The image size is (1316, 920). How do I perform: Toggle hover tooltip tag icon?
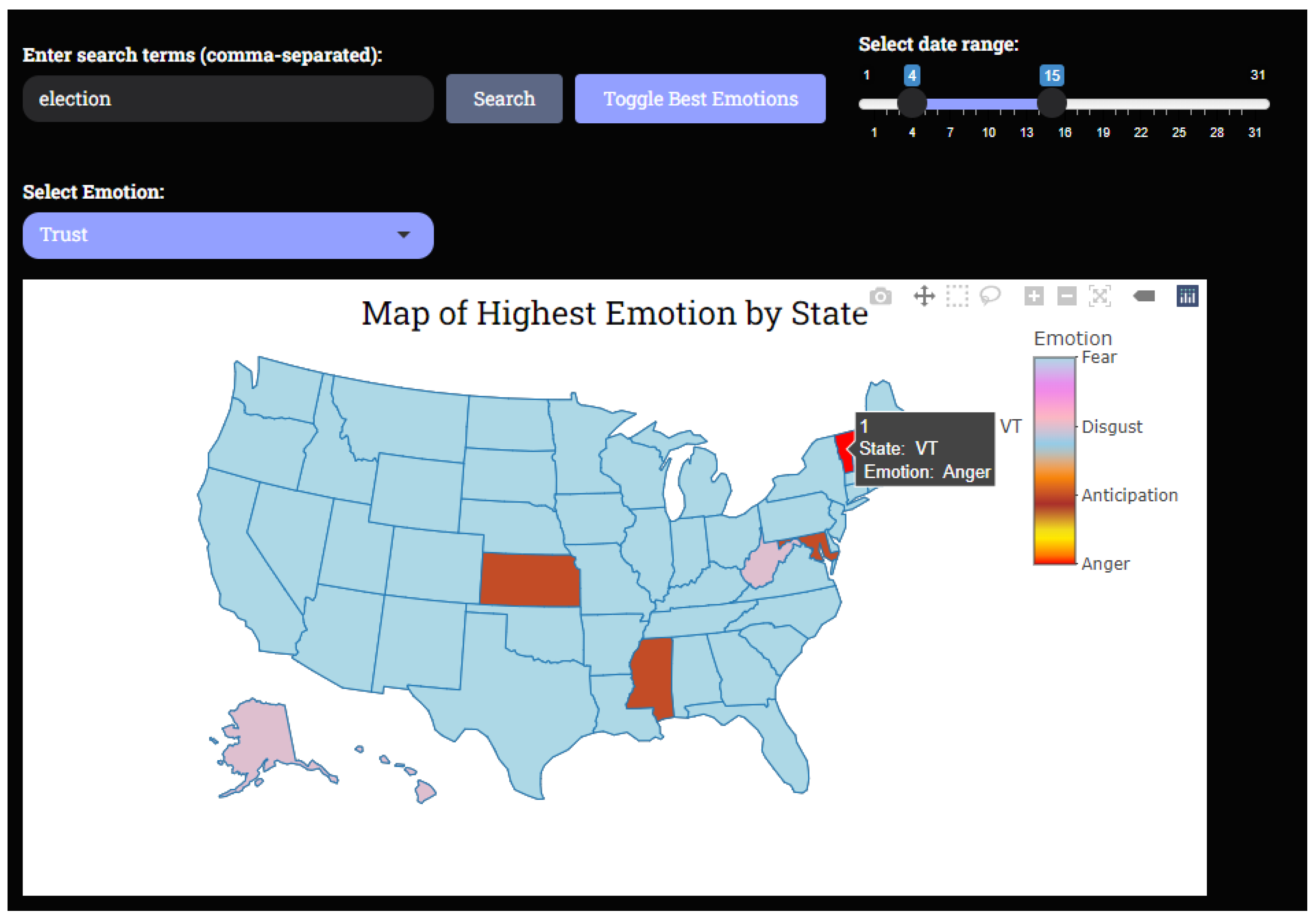tap(1144, 296)
